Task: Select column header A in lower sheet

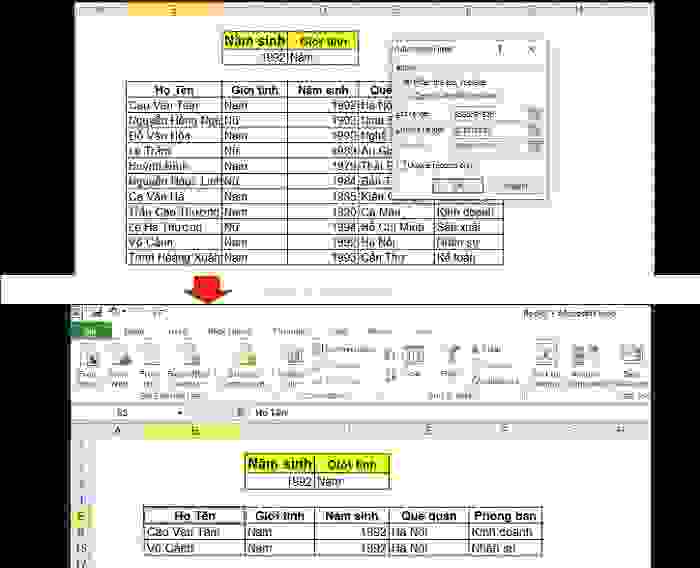Action: [x=117, y=430]
